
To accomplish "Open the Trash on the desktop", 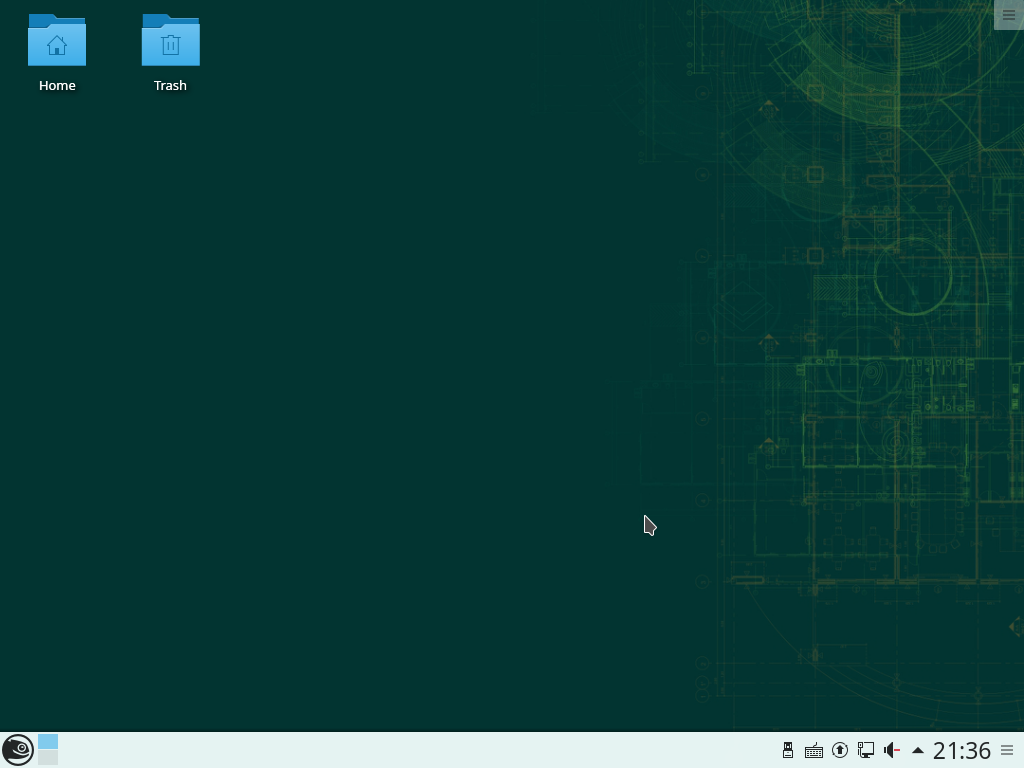I will click(170, 43).
